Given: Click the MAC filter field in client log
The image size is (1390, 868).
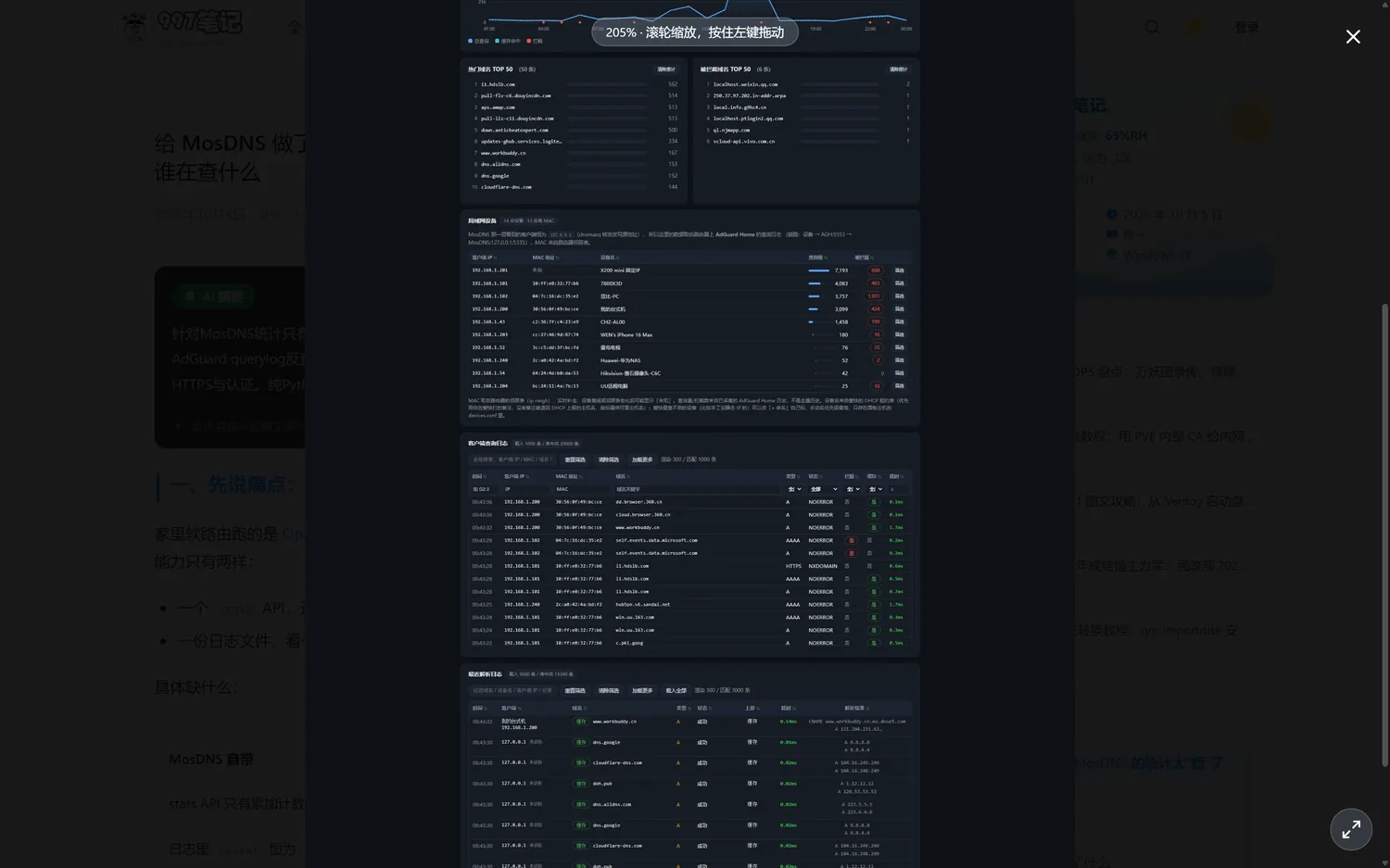Looking at the screenshot, I should pos(582,489).
